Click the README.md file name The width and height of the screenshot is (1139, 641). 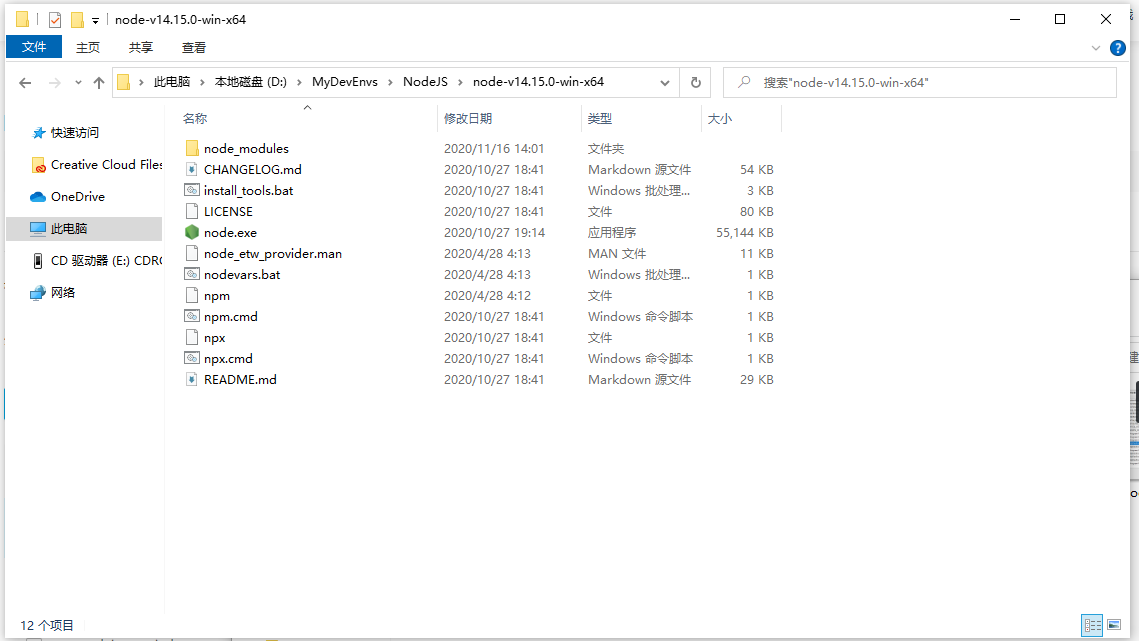(x=240, y=379)
